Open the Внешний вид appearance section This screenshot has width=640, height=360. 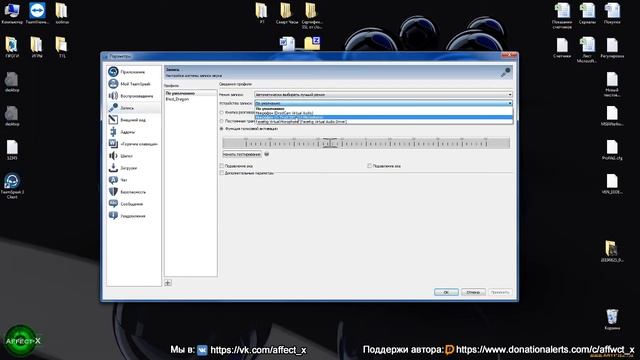pyautogui.click(x=133, y=120)
